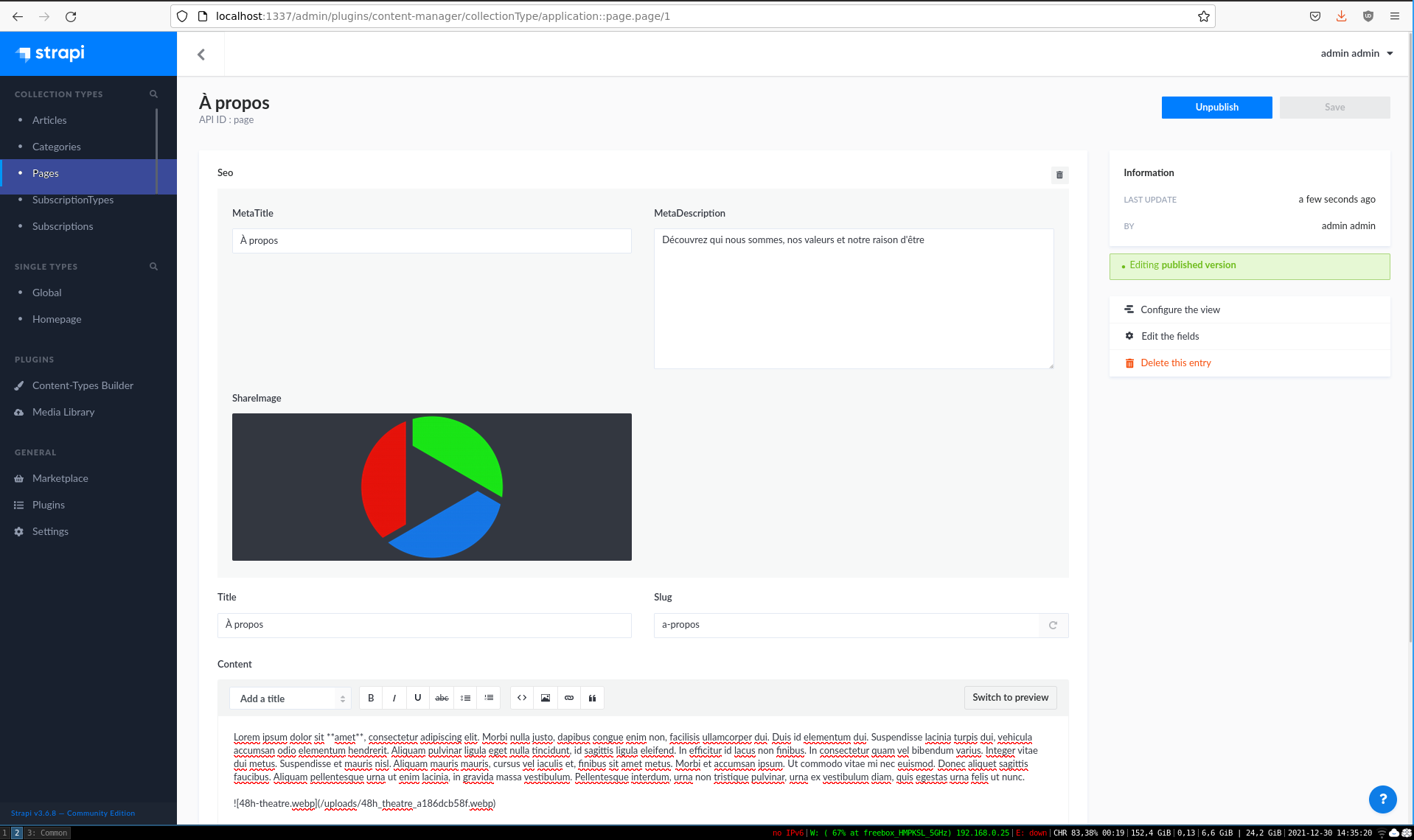Toggle bold formatting in the Content editor

click(371, 698)
